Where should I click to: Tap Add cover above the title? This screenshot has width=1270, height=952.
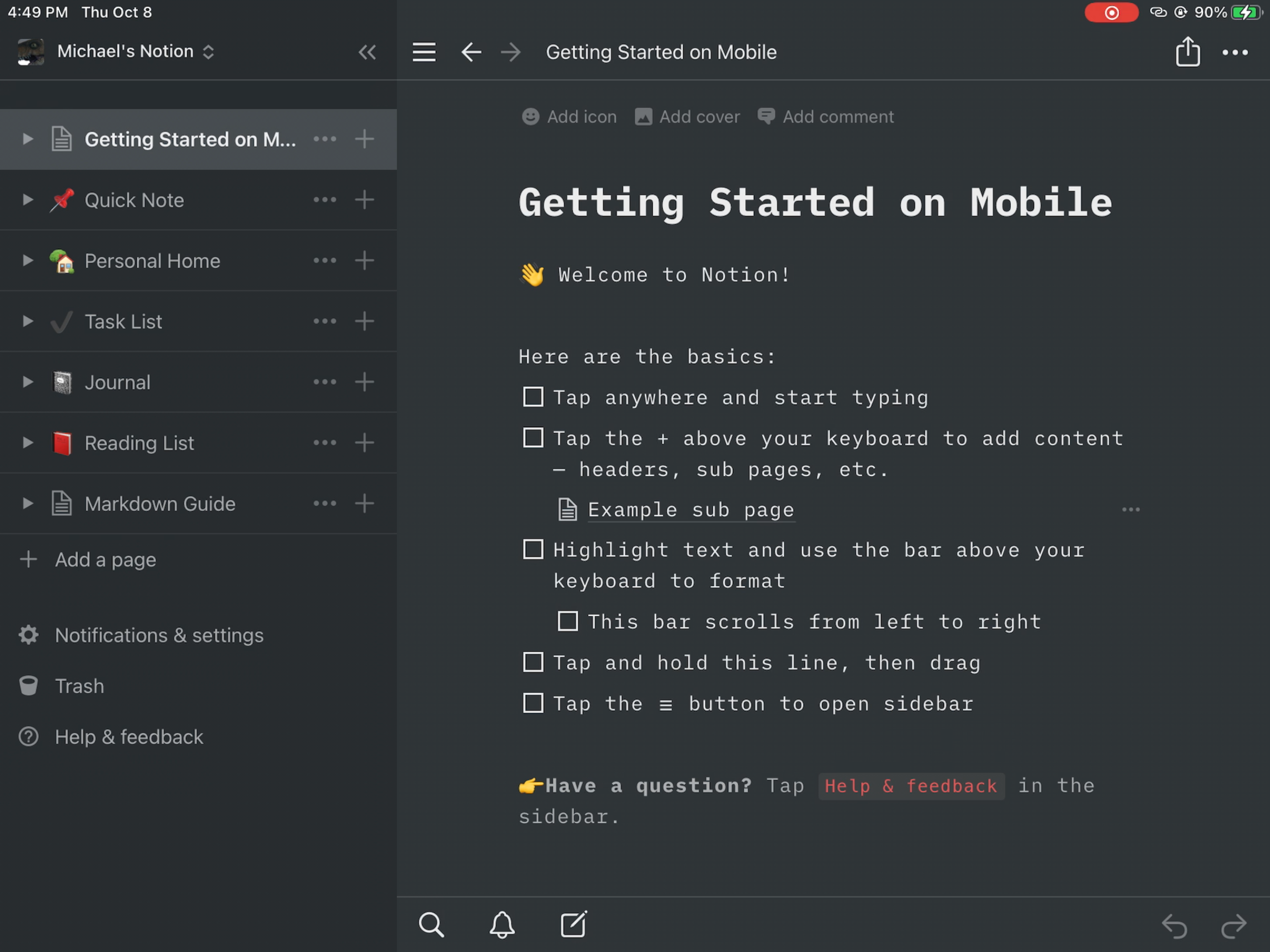pos(687,117)
